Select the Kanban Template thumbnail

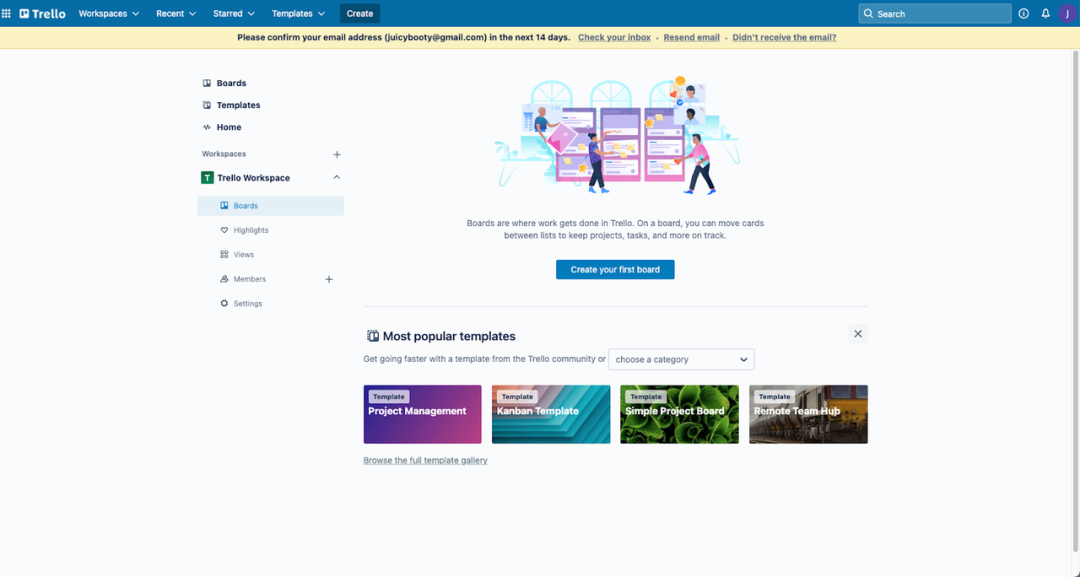point(551,414)
